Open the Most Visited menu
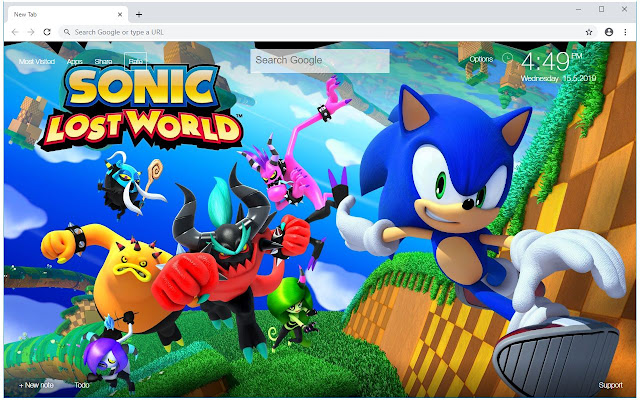 coord(37,62)
